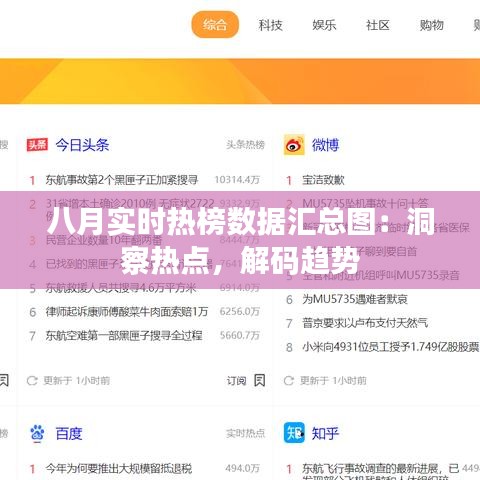
Task: Click 更新于 1小时前 under 微博
Action: point(333,380)
